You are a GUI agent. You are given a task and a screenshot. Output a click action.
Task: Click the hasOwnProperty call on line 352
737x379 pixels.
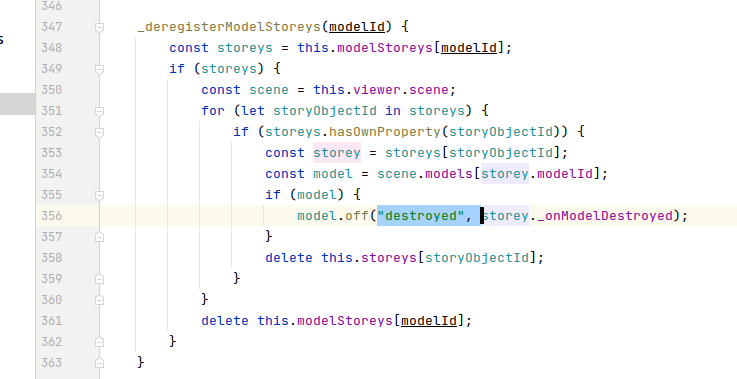[384, 132]
